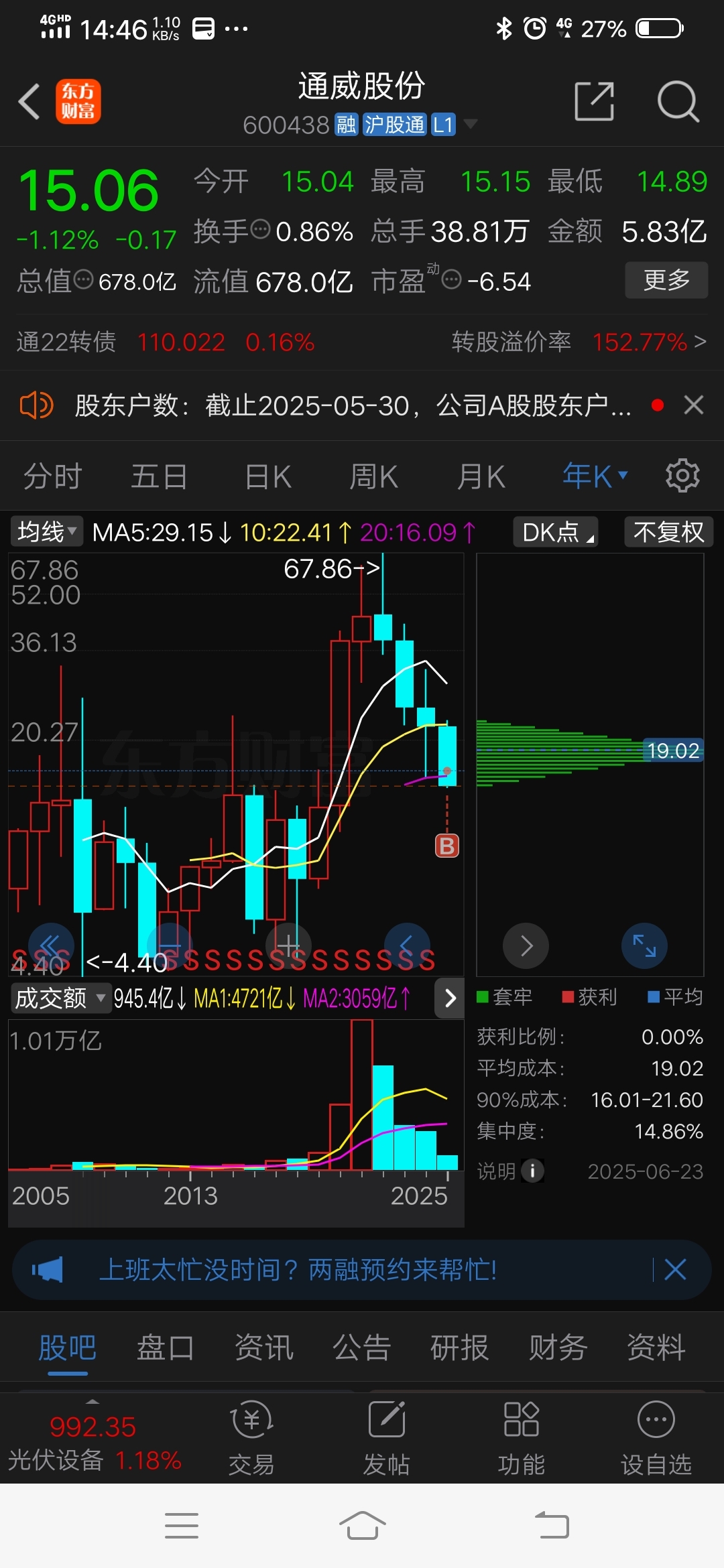This screenshot has width=724, height=1568.
Task: Tap single-left arrow chart scroll button
Action: pyautogui.click(x=407, y=946)
